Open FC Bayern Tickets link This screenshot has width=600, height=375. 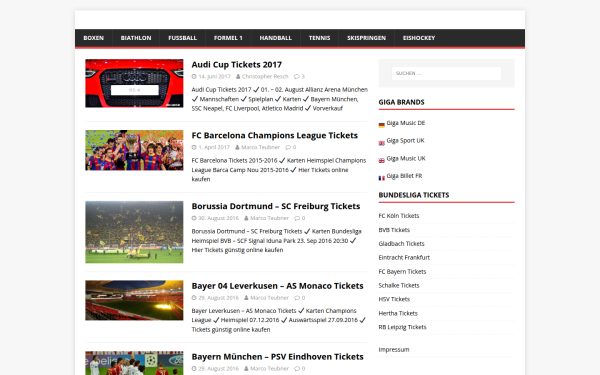point(402,272)
